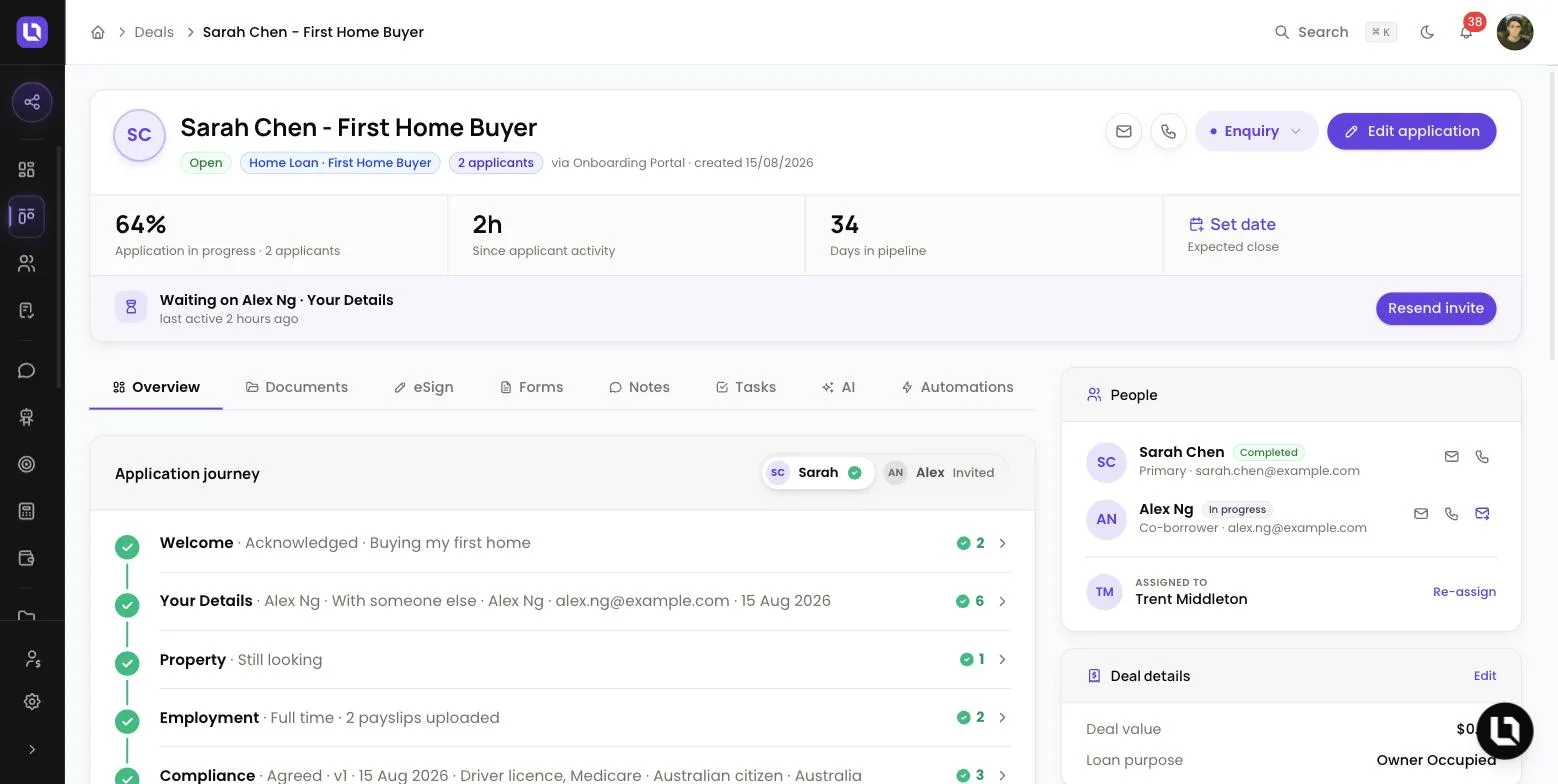Open user profile avatar menu
This screenshot has width=1558, height=784.
tap(1515, 32)
